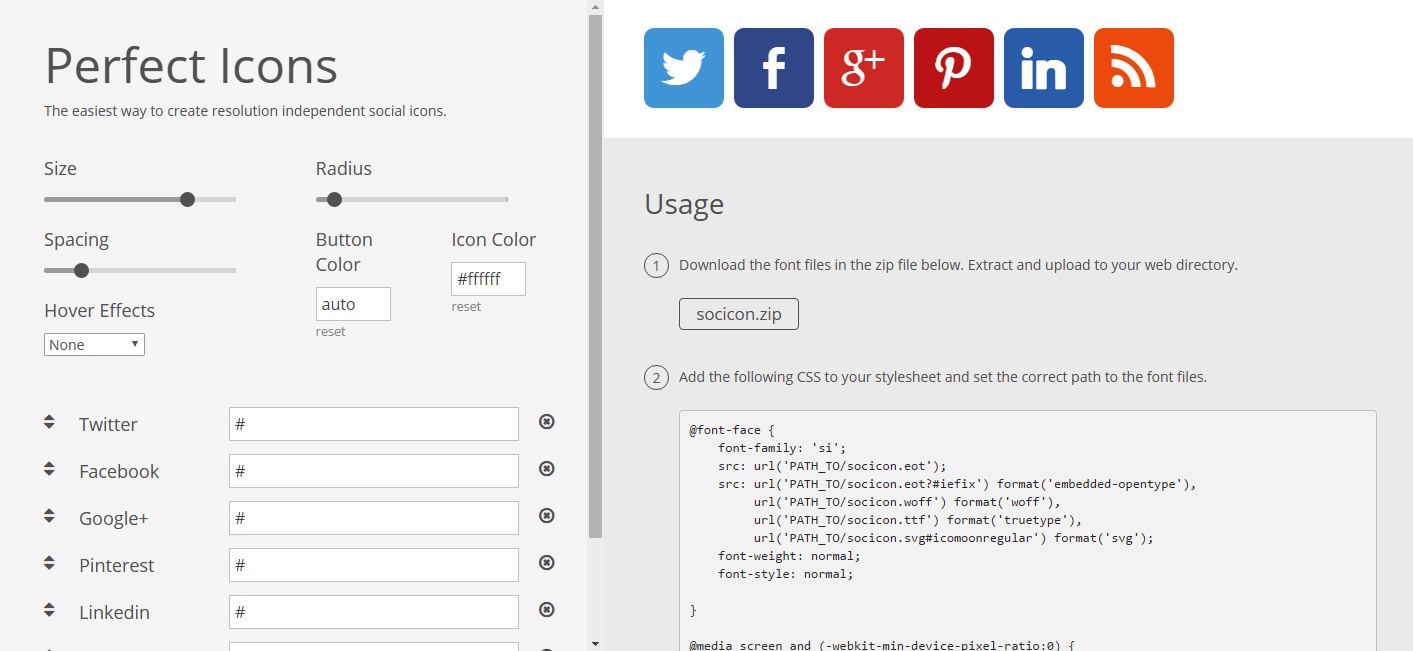The height and width of the screenshot is (651, 1413).
Task: Download socicon.zip font files
Action: pos(738,314)
